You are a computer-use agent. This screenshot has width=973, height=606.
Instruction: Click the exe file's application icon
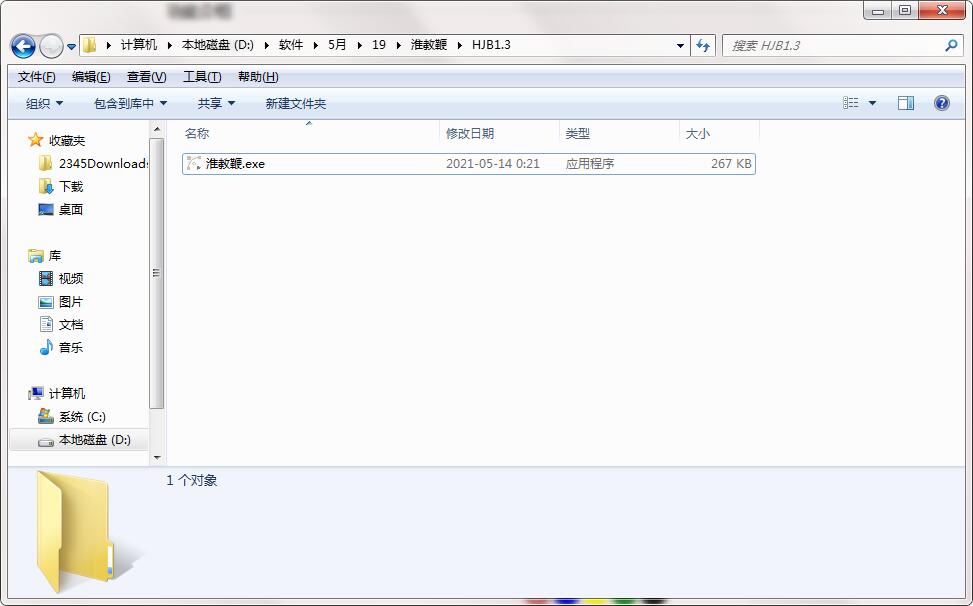(x=194, y=164)
